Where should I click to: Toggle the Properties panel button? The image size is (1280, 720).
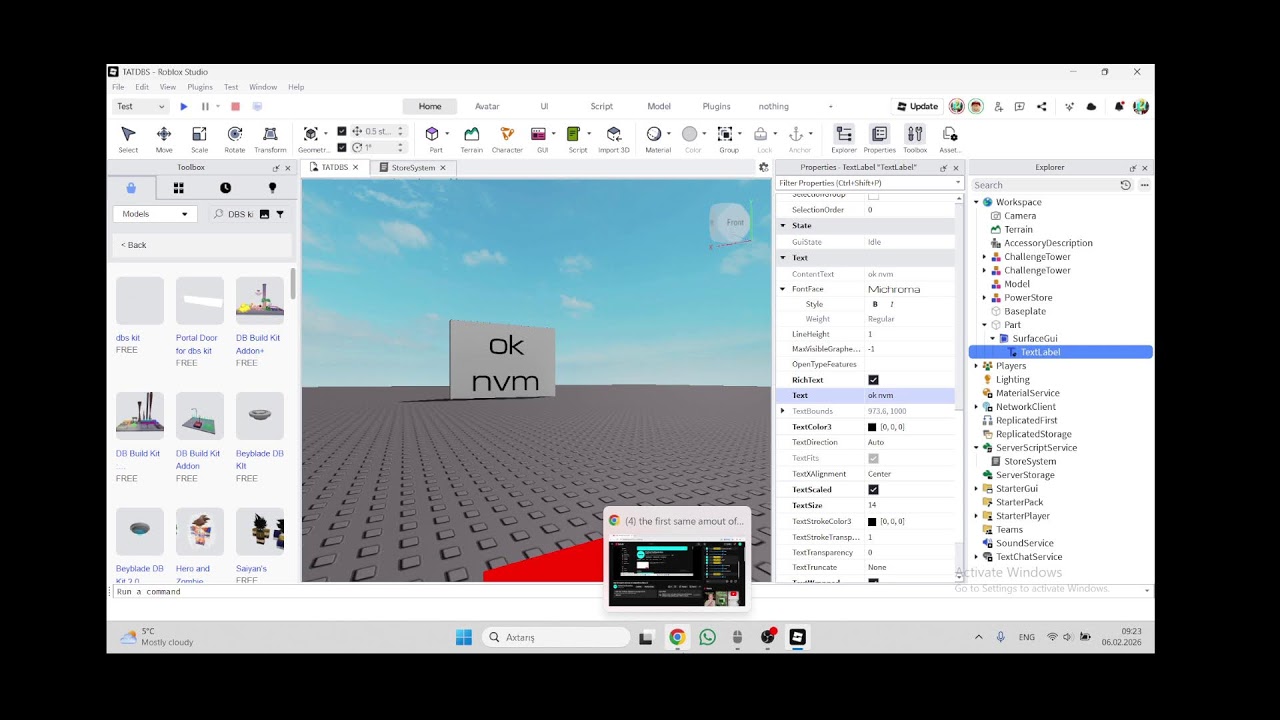point(879,139)
